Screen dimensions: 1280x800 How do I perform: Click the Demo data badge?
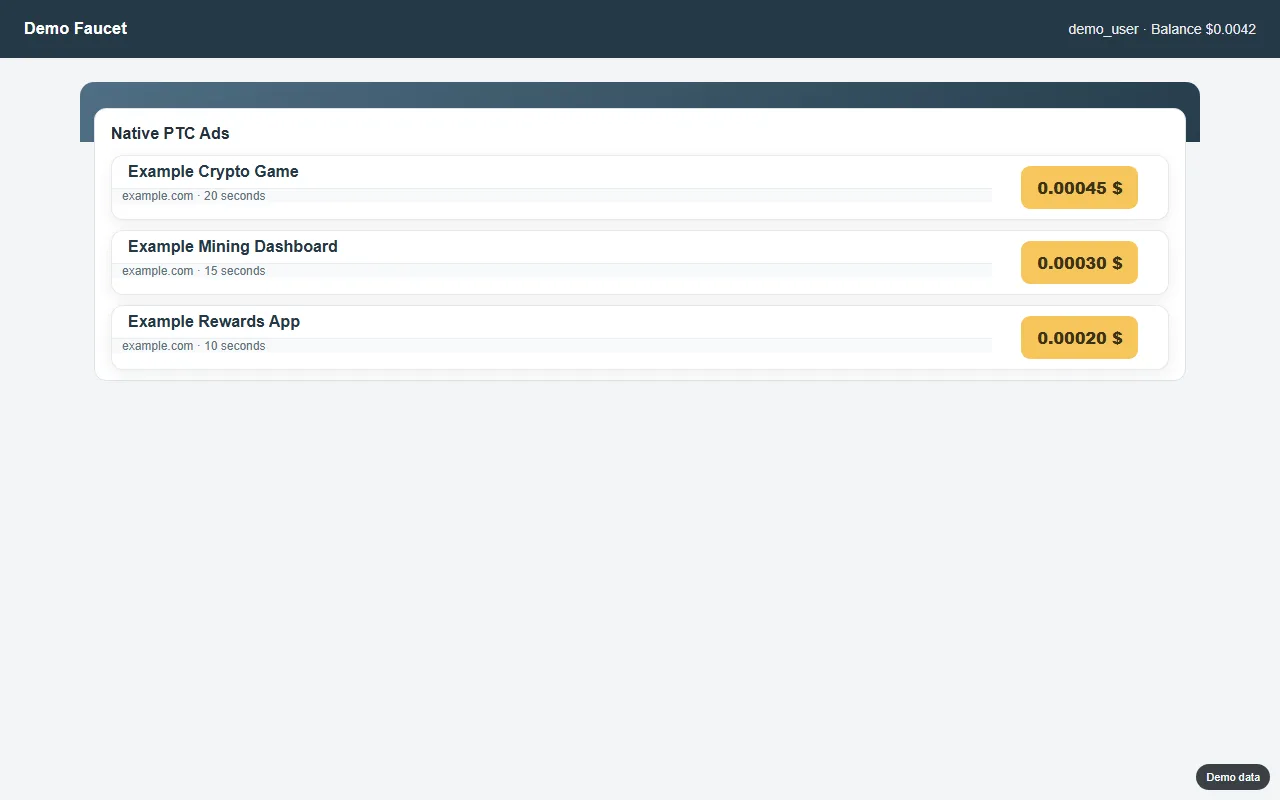1233,777
